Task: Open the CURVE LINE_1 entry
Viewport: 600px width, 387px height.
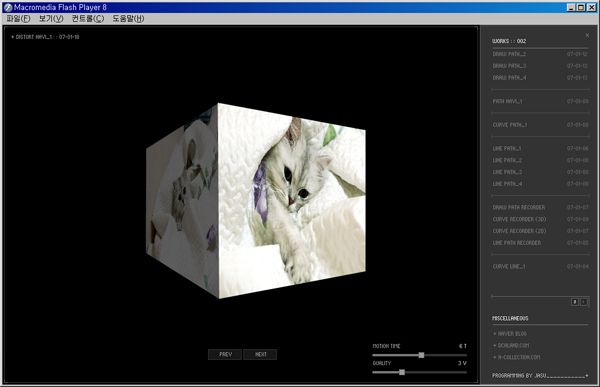Action: pos(540,266)
